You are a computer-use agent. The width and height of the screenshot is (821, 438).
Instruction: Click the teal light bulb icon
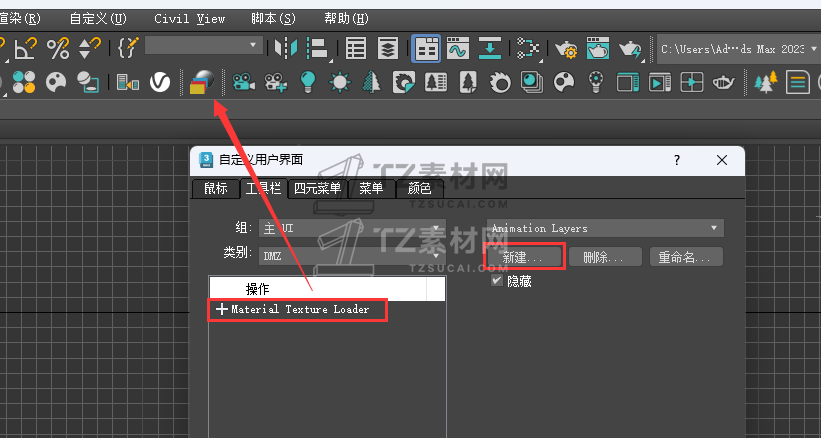[308, 82]
